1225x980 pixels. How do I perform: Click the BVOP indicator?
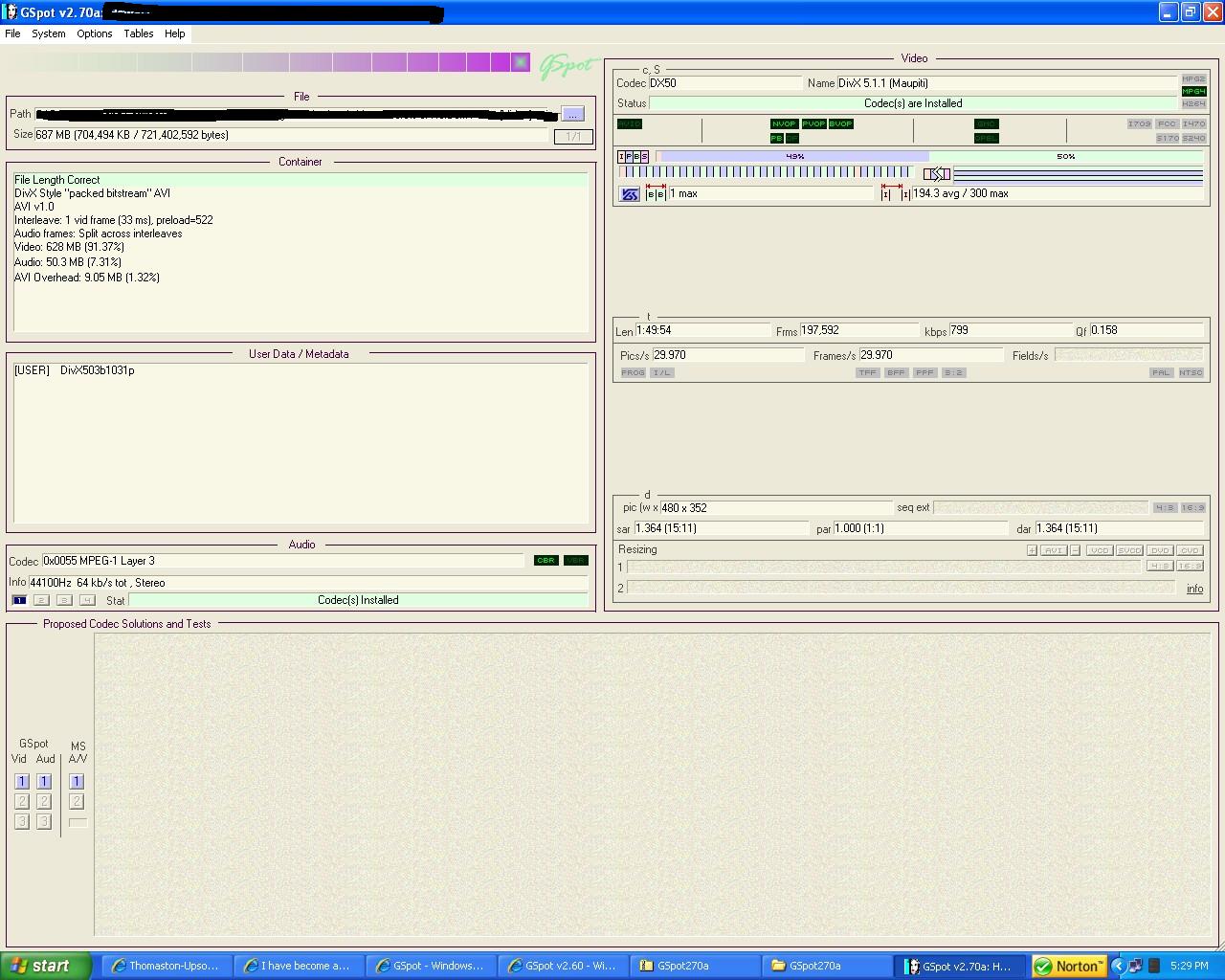tap(841, 124)
